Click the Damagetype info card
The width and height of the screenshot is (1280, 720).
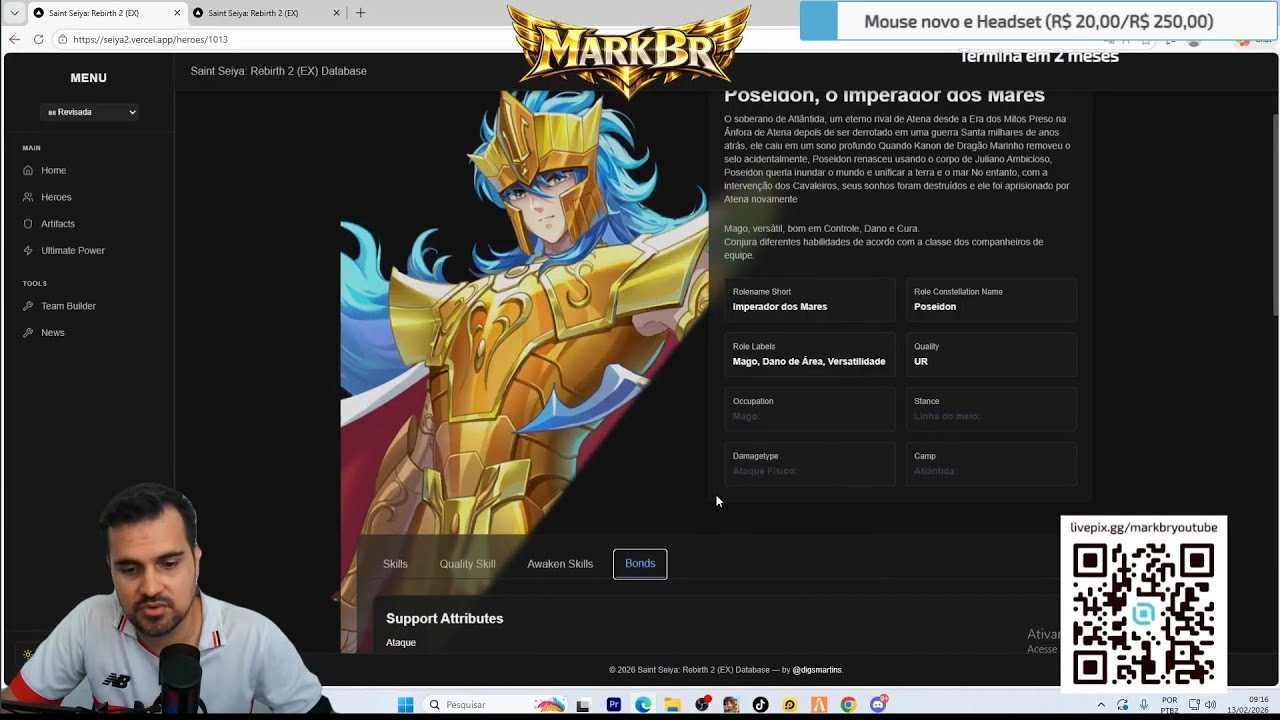pos(810,464)
